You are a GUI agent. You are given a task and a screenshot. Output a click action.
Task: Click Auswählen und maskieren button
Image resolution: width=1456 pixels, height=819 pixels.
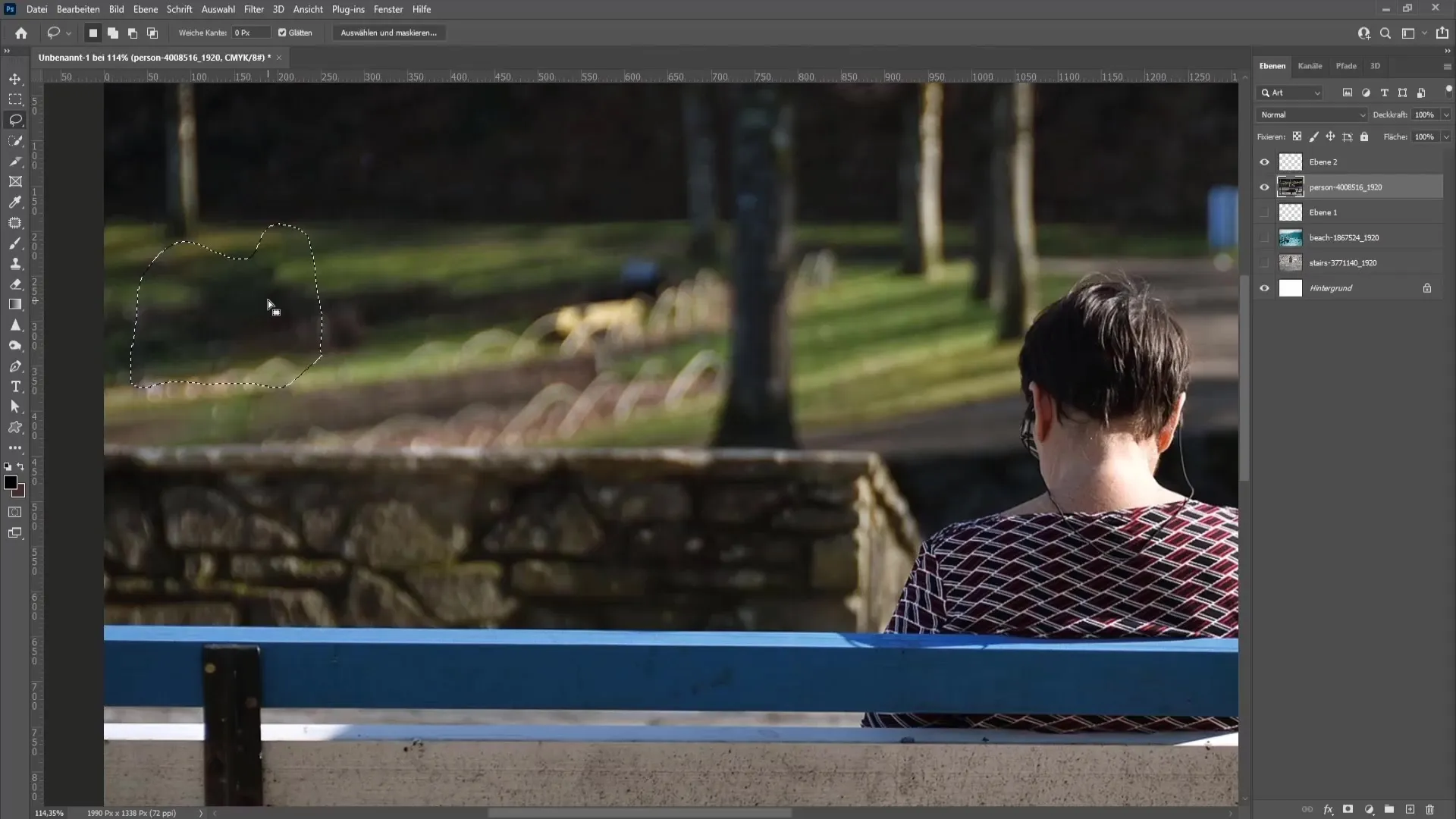pos(388,33)
